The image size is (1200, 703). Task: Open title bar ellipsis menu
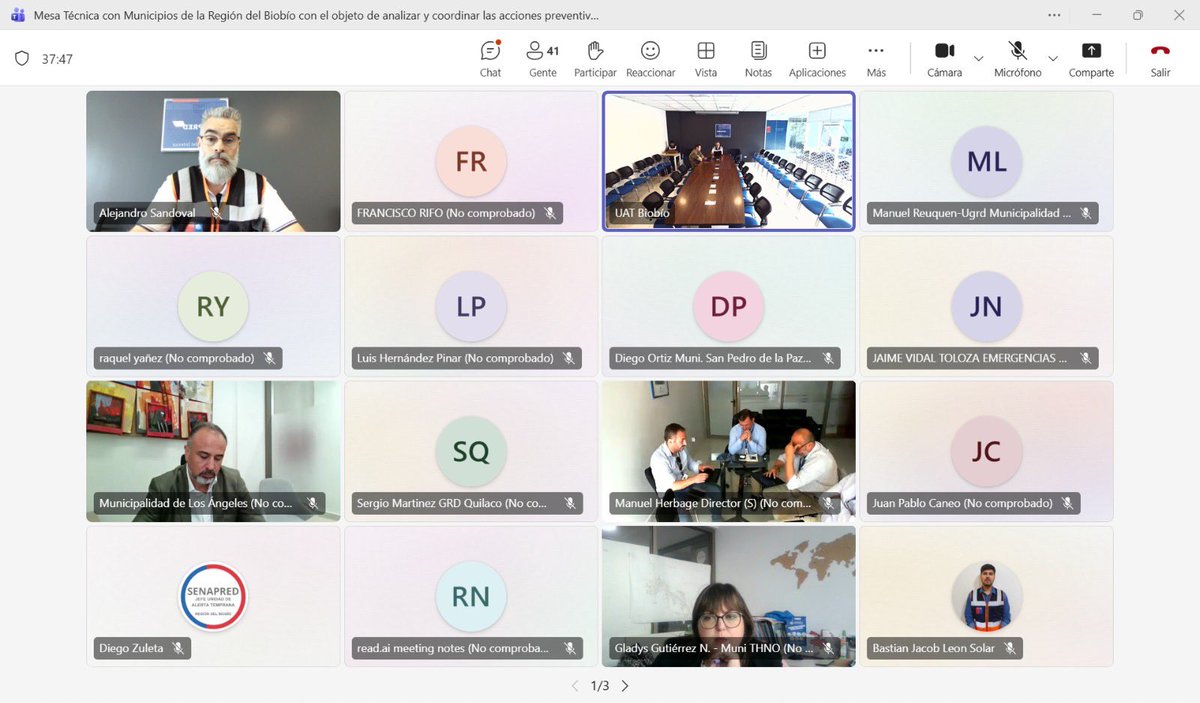(1055, 15)
